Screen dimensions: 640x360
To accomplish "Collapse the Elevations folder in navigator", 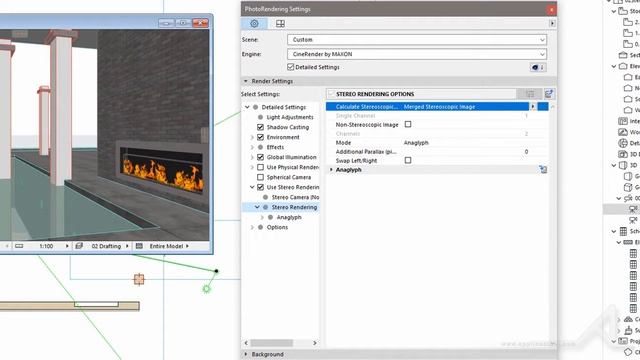I will tap(614, 66).
